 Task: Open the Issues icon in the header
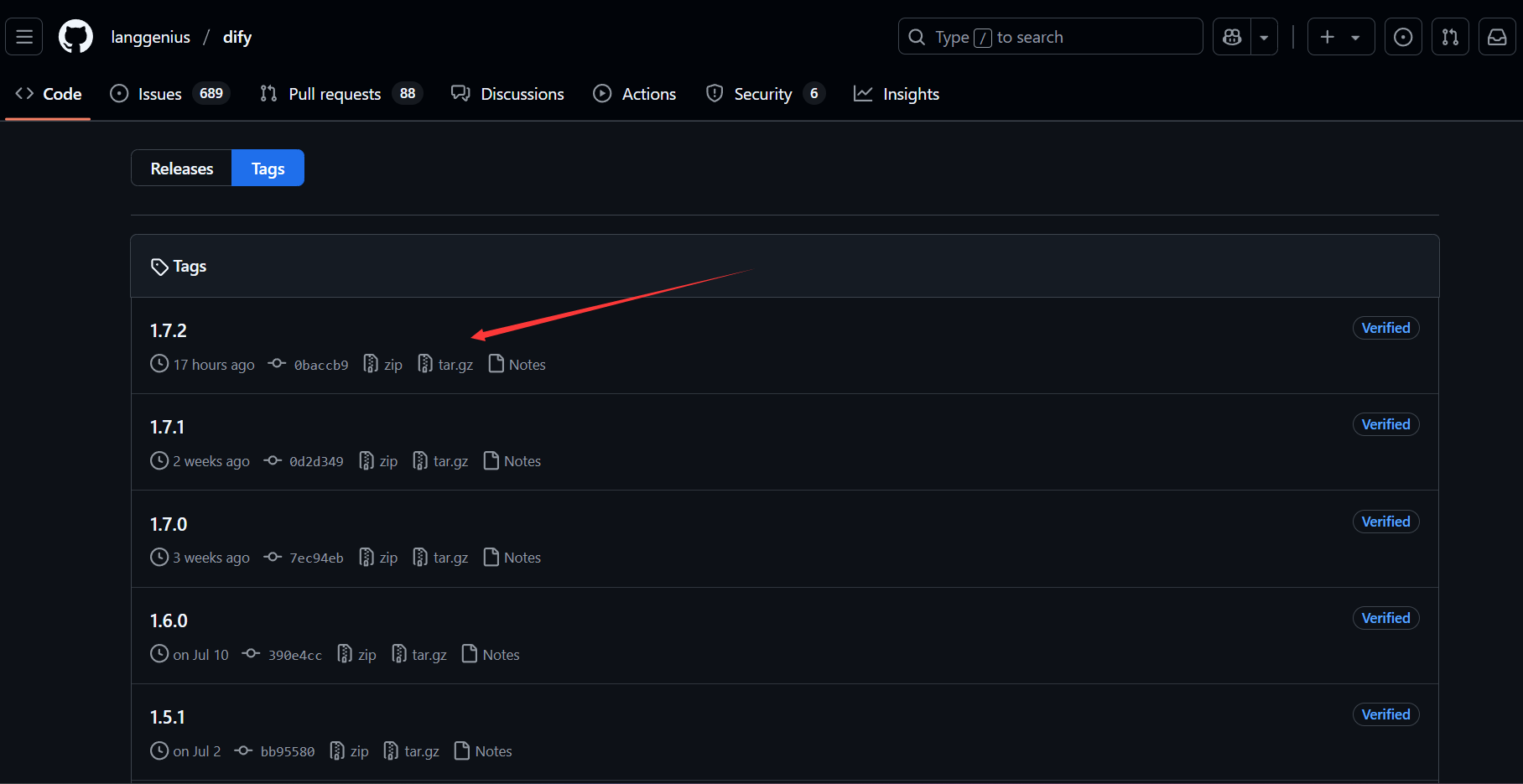[1403, 37]
